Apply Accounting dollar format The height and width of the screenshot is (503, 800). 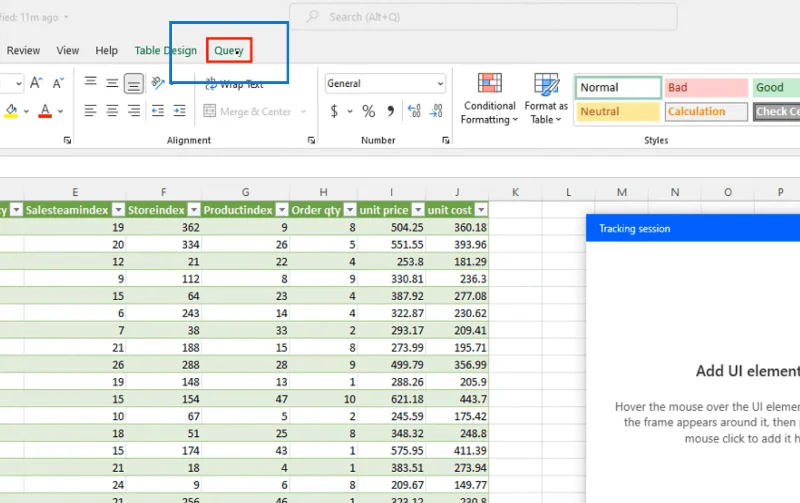pyautogui.click(x=334, y=111)
